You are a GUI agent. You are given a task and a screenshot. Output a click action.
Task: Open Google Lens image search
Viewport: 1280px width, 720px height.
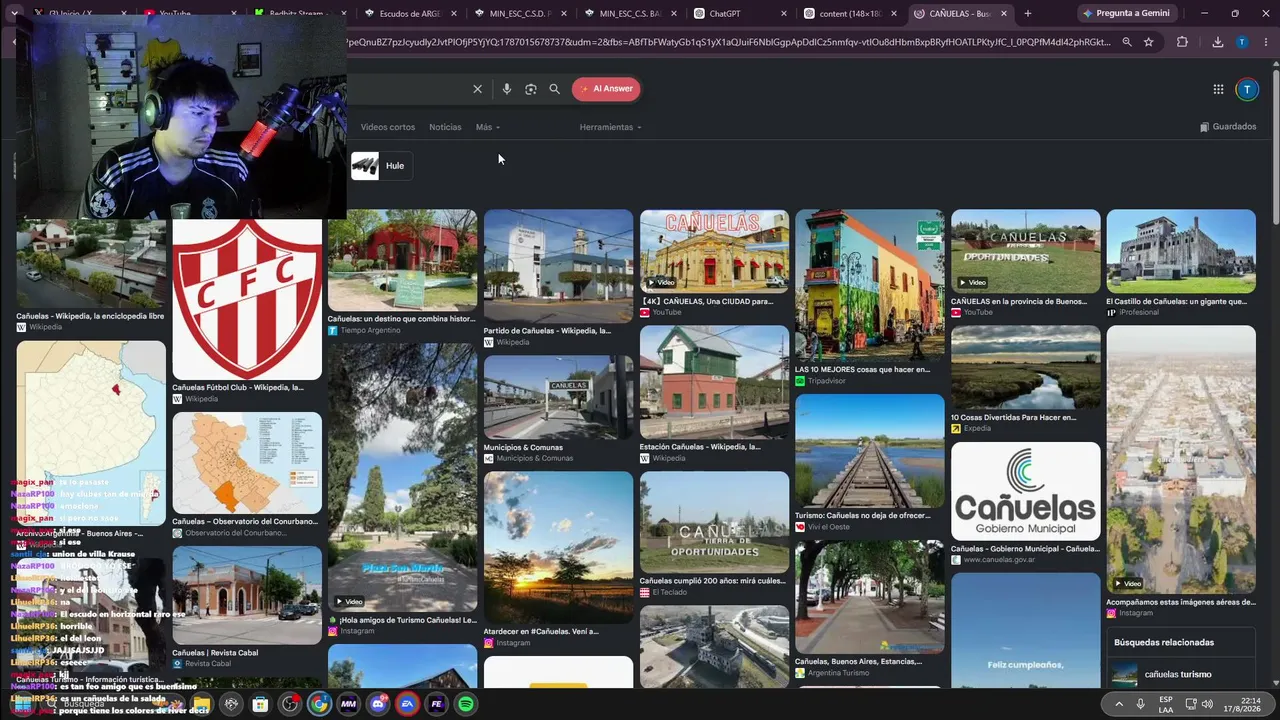point(531,89)
